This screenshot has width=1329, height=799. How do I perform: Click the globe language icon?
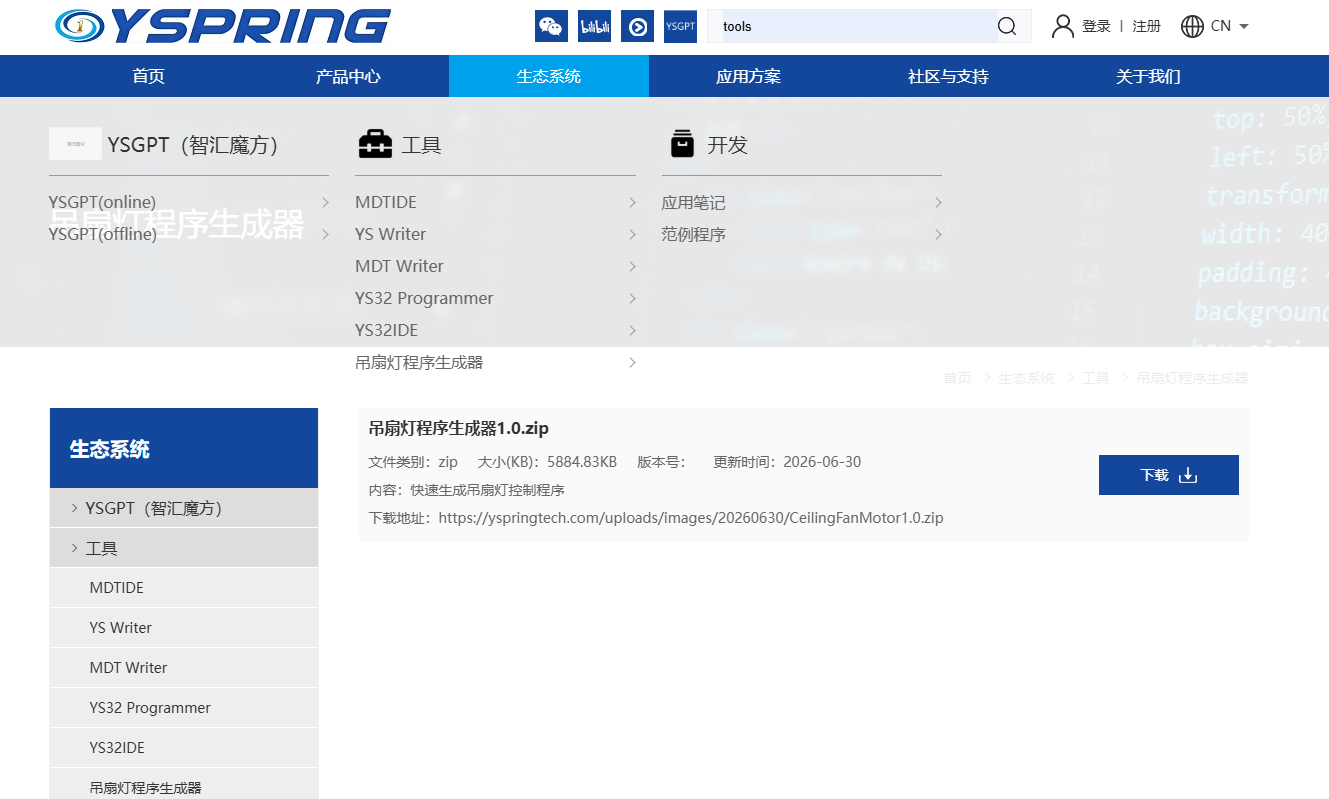pos(1192,26)
